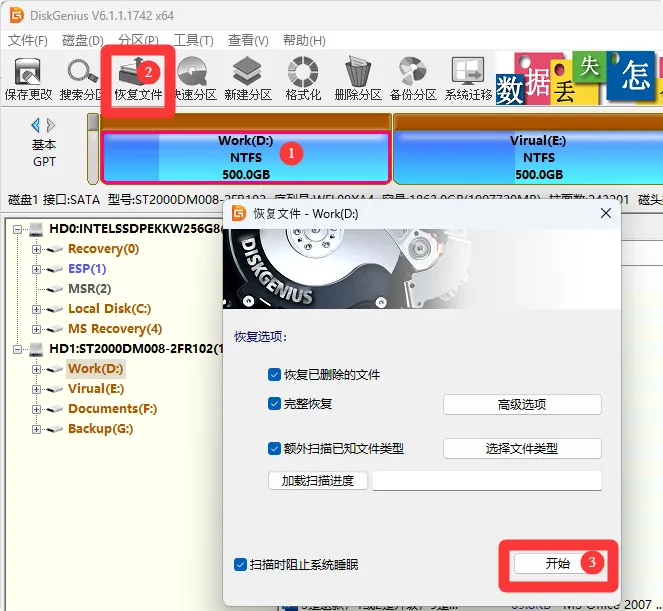Viewport: 663px width, 611px height.
Task: Open the 文件(F) menu
Action: tap(28, 41)
